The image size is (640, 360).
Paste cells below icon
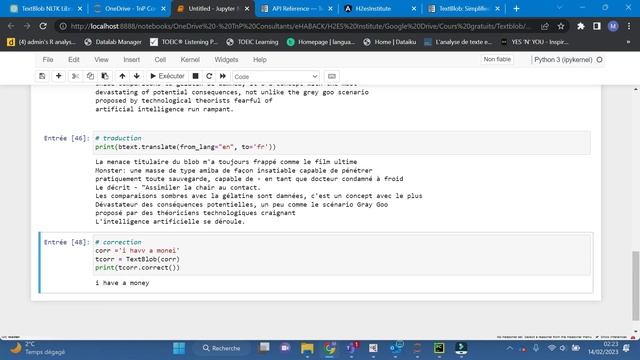[x=105, y=76]
